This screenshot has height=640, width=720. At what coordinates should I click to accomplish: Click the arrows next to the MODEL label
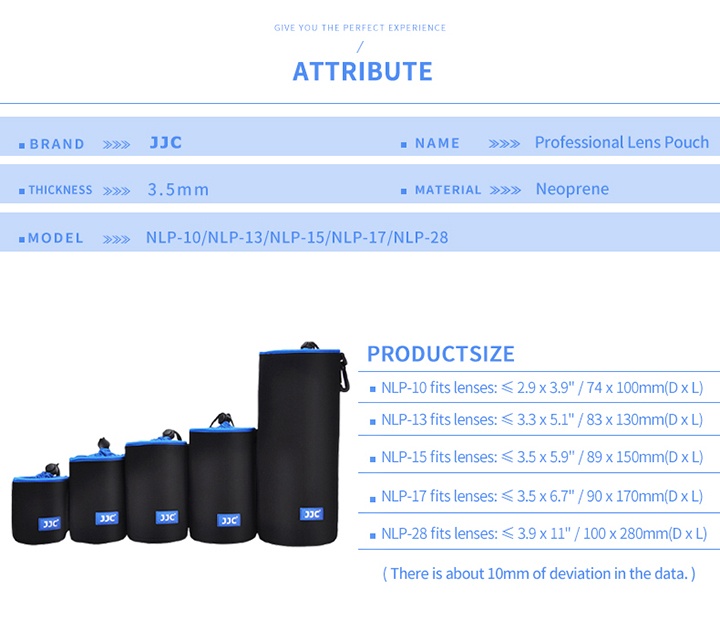tap(116, 239)
